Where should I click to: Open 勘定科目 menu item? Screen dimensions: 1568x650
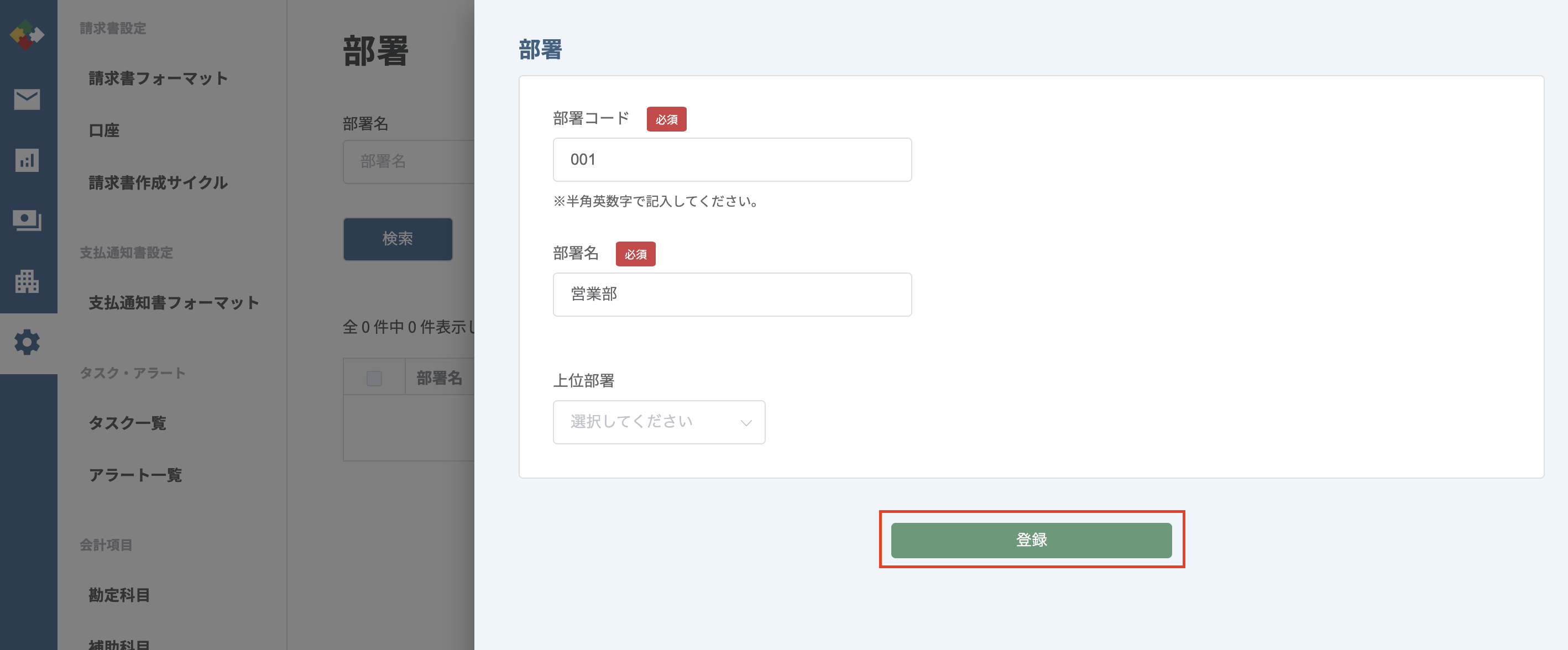[119, 595]
